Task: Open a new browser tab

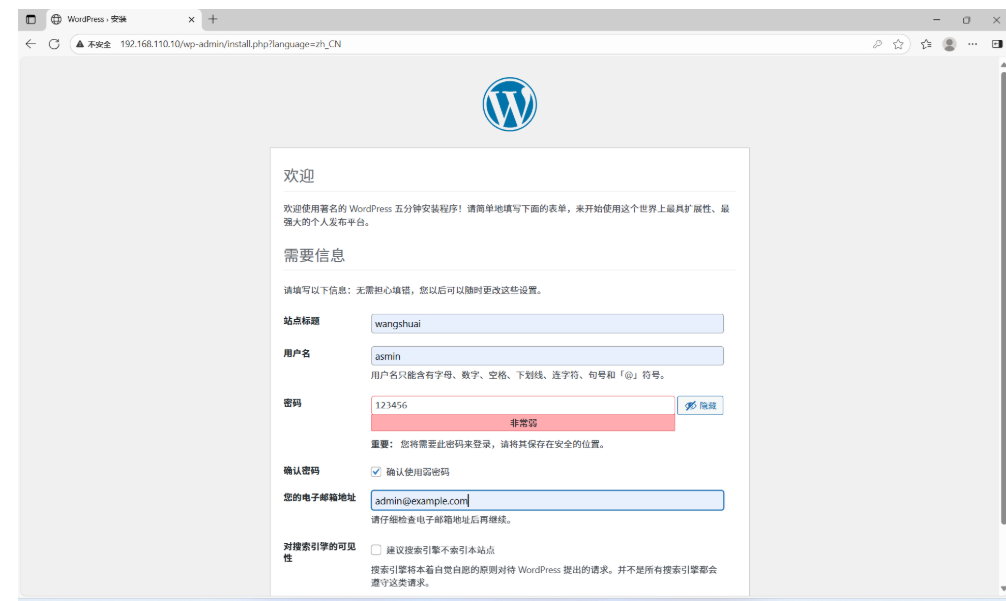Action: 213,19
